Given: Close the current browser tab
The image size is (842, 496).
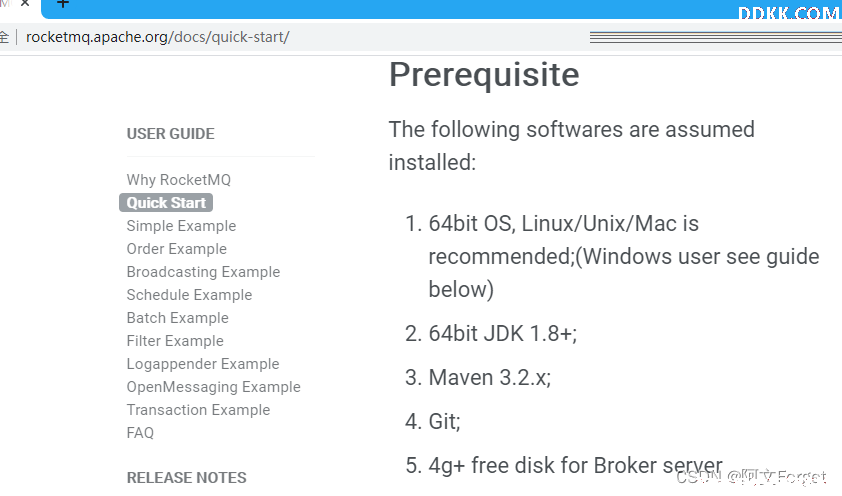Looking at the screenshot, I should (25, 3).
